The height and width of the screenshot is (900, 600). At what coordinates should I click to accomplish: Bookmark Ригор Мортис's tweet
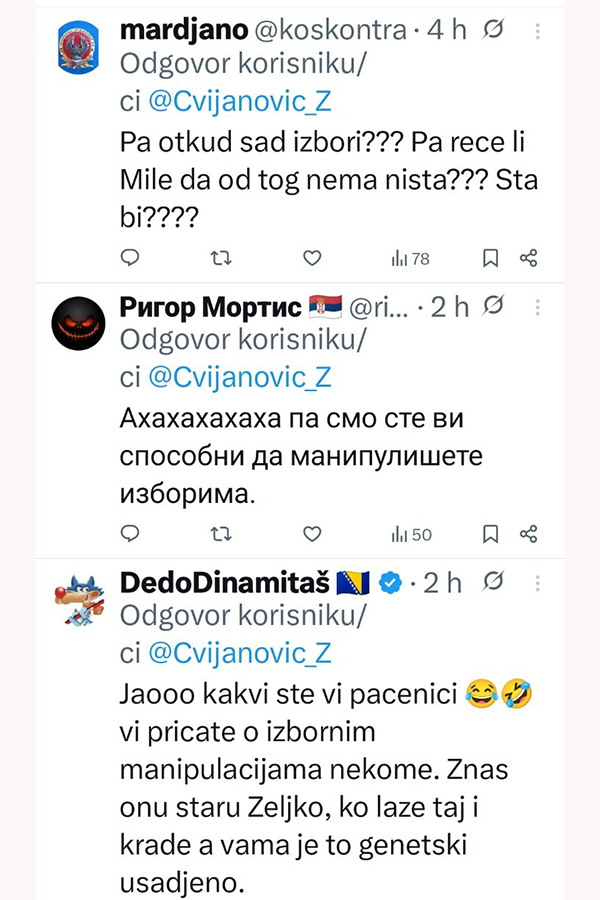[490, 534]
